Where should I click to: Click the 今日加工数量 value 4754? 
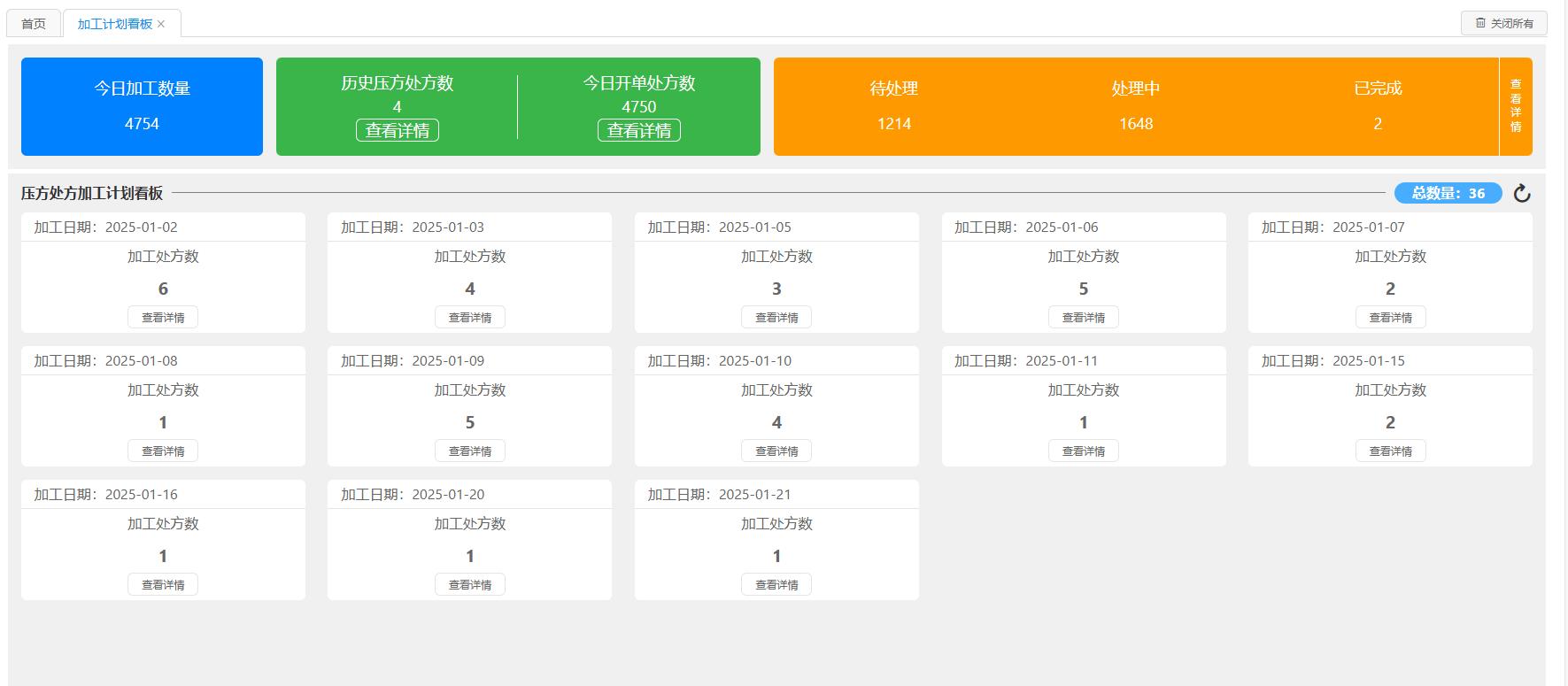coord(142,124)
